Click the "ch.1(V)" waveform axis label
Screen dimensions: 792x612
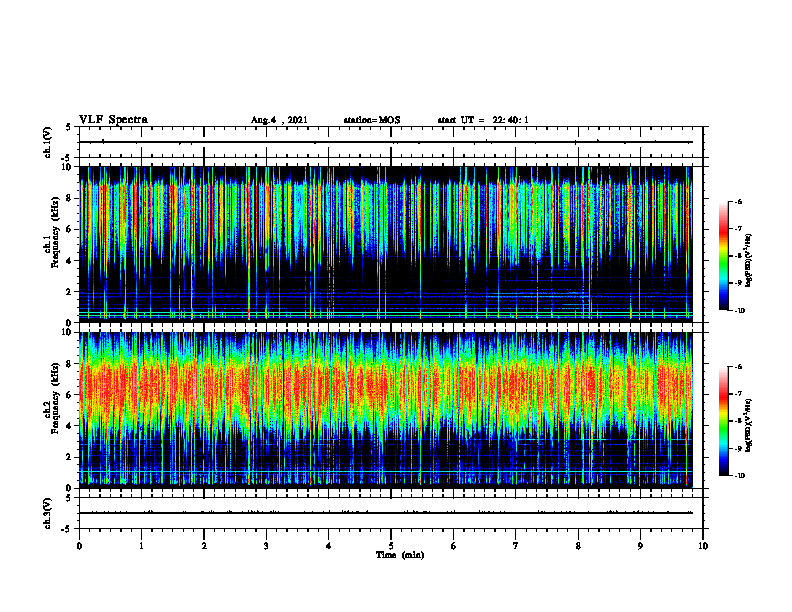[47, 142]
